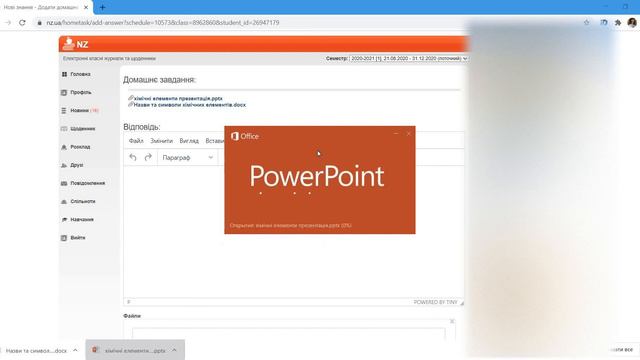Open the Змінити editor menu
640x360 pixels.
162,141
